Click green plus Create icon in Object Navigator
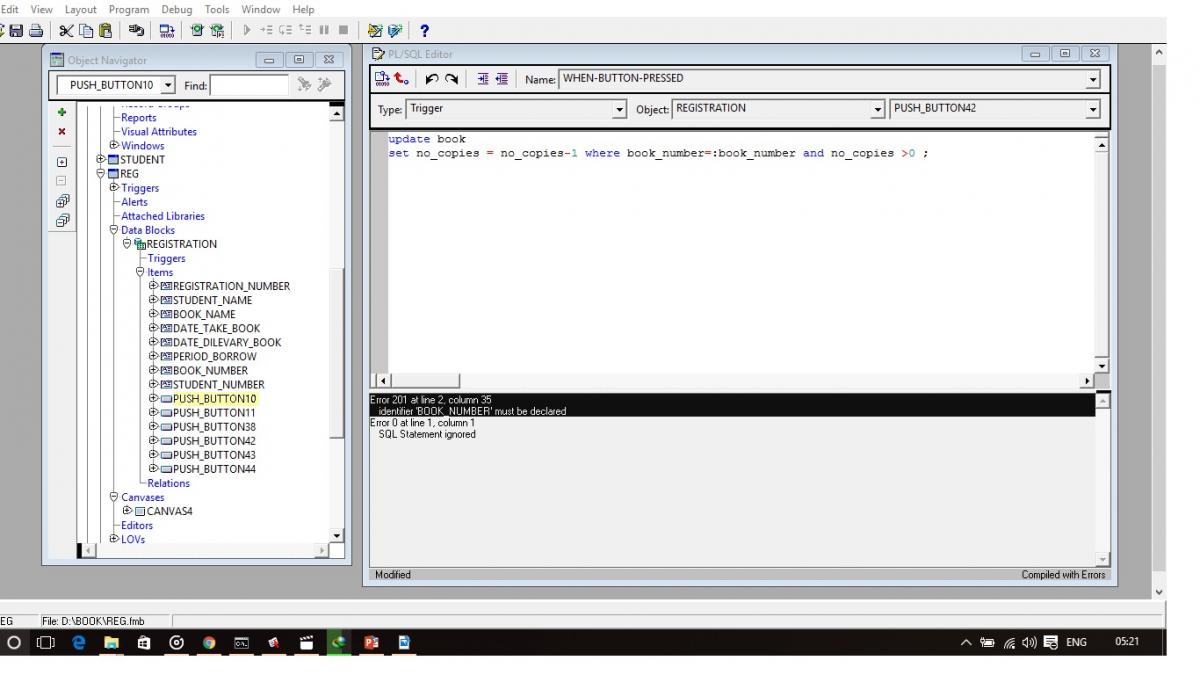 62,113
